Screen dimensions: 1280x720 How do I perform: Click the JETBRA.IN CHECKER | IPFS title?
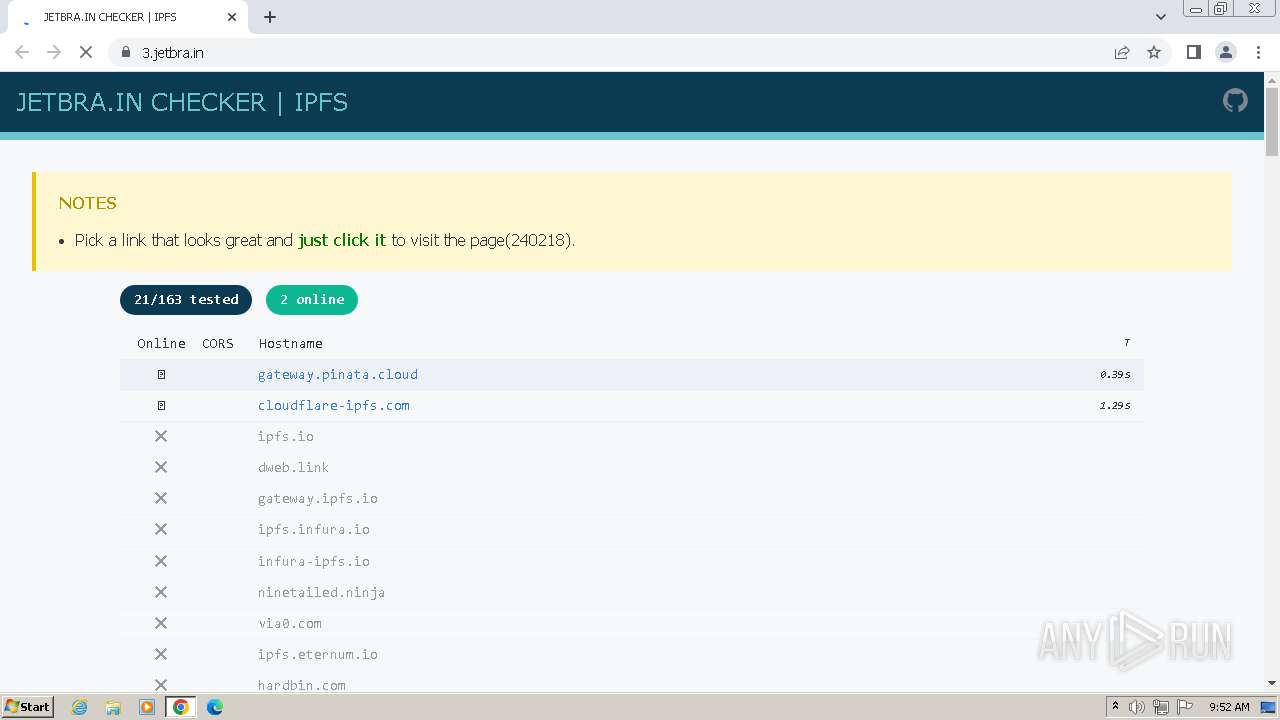coord(182,102)
